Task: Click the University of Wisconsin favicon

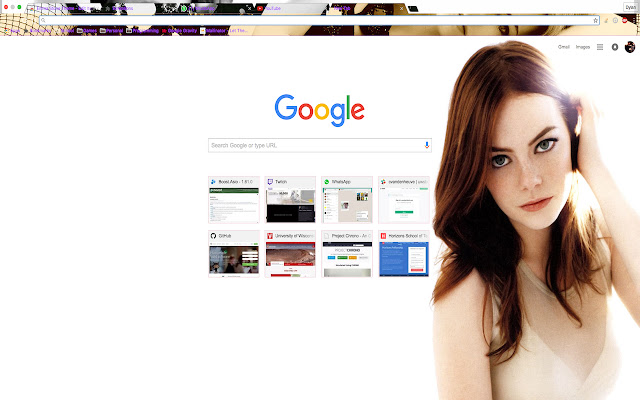Action: click(x=270, y=236)
